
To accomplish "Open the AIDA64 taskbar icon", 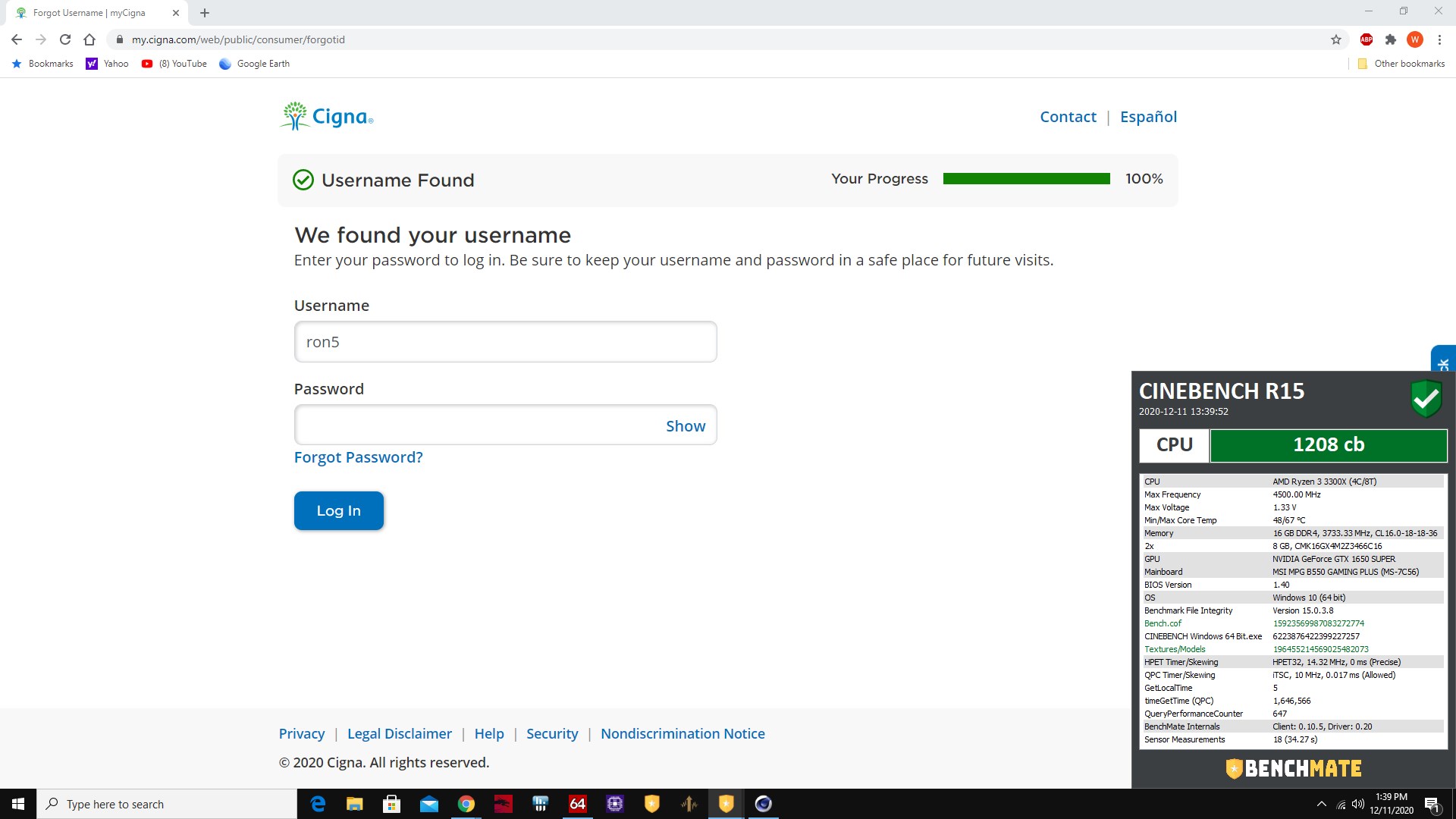I will 578,804.
